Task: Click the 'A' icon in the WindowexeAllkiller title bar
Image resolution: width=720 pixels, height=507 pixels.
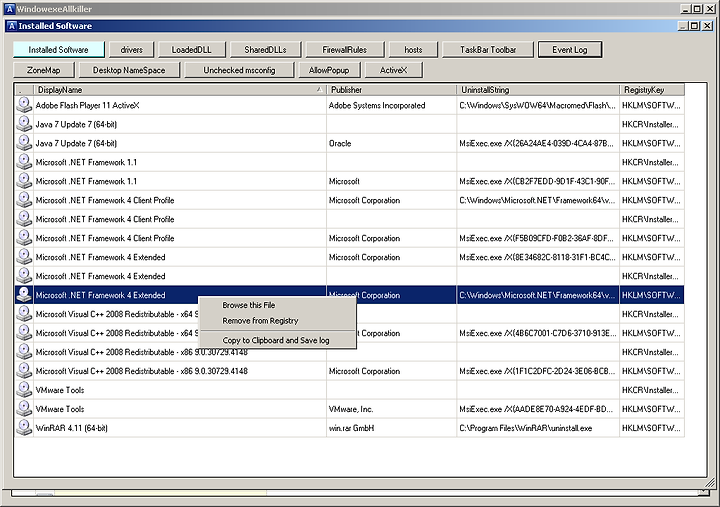Action: coord(10,9)
